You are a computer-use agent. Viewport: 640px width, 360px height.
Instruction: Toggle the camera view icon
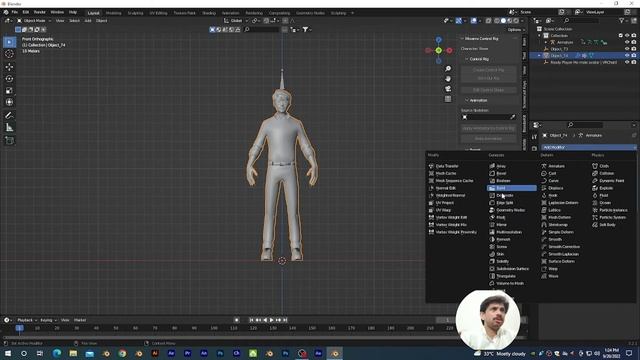tap(448, 89)
